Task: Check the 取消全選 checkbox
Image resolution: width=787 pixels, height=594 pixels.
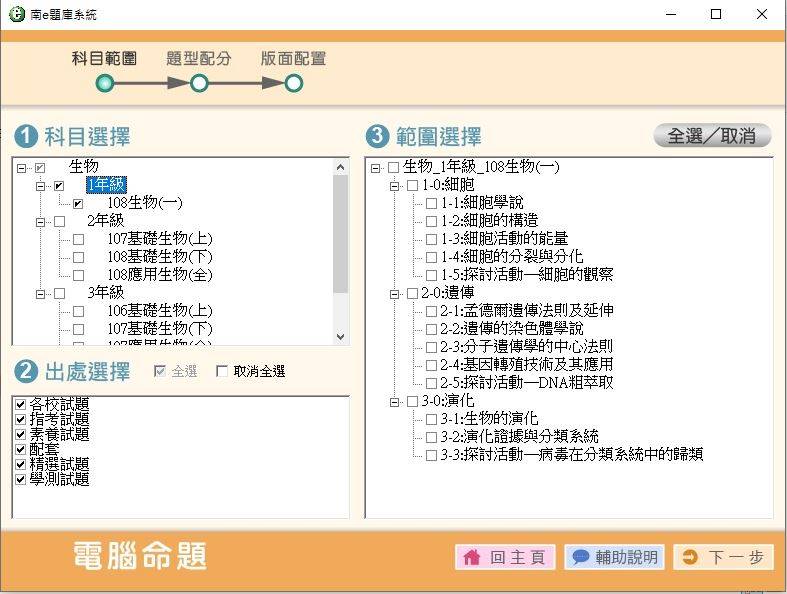Action: [x=221, y=371]
